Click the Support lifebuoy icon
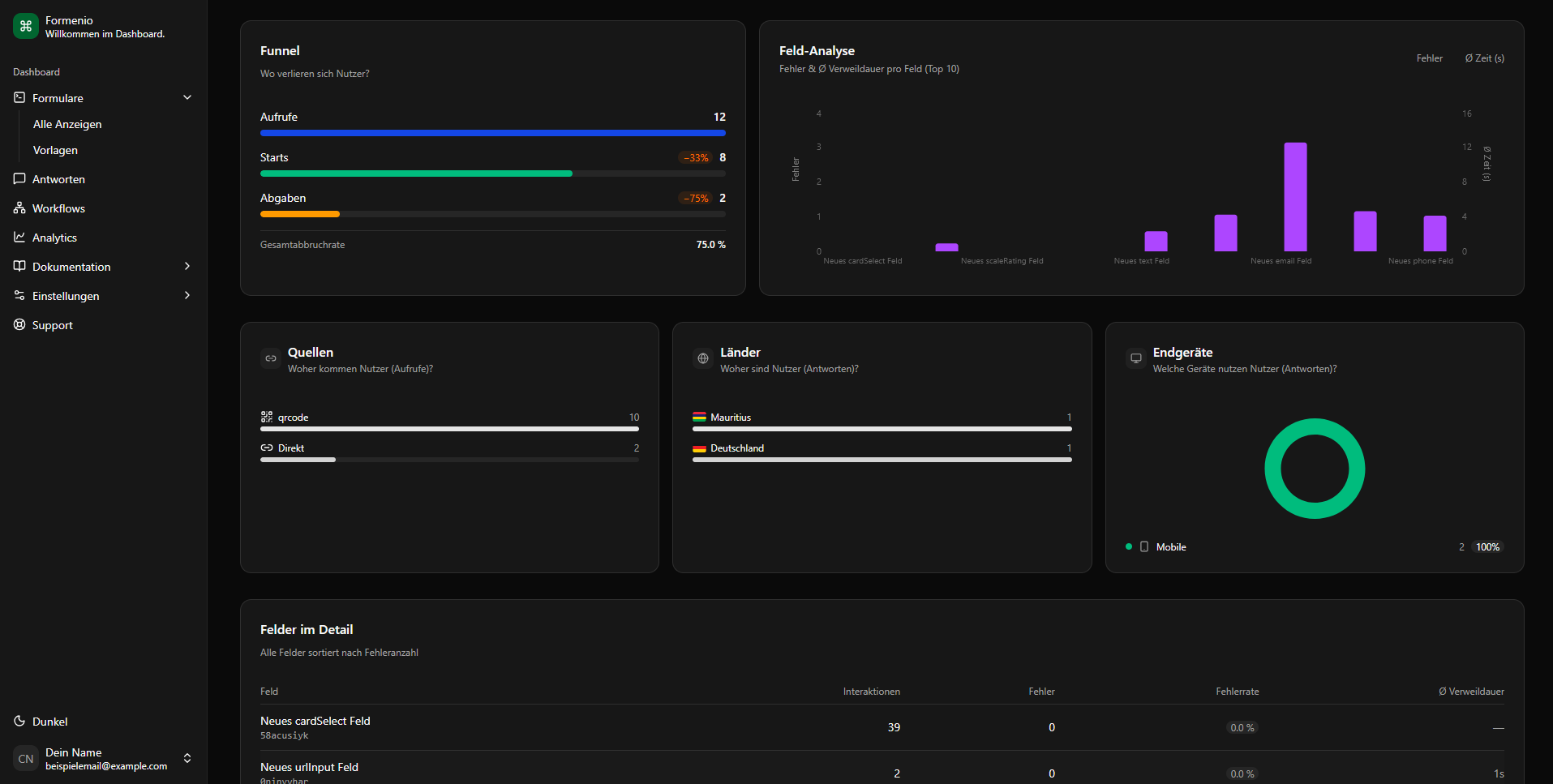 click(x=19, y=325)
